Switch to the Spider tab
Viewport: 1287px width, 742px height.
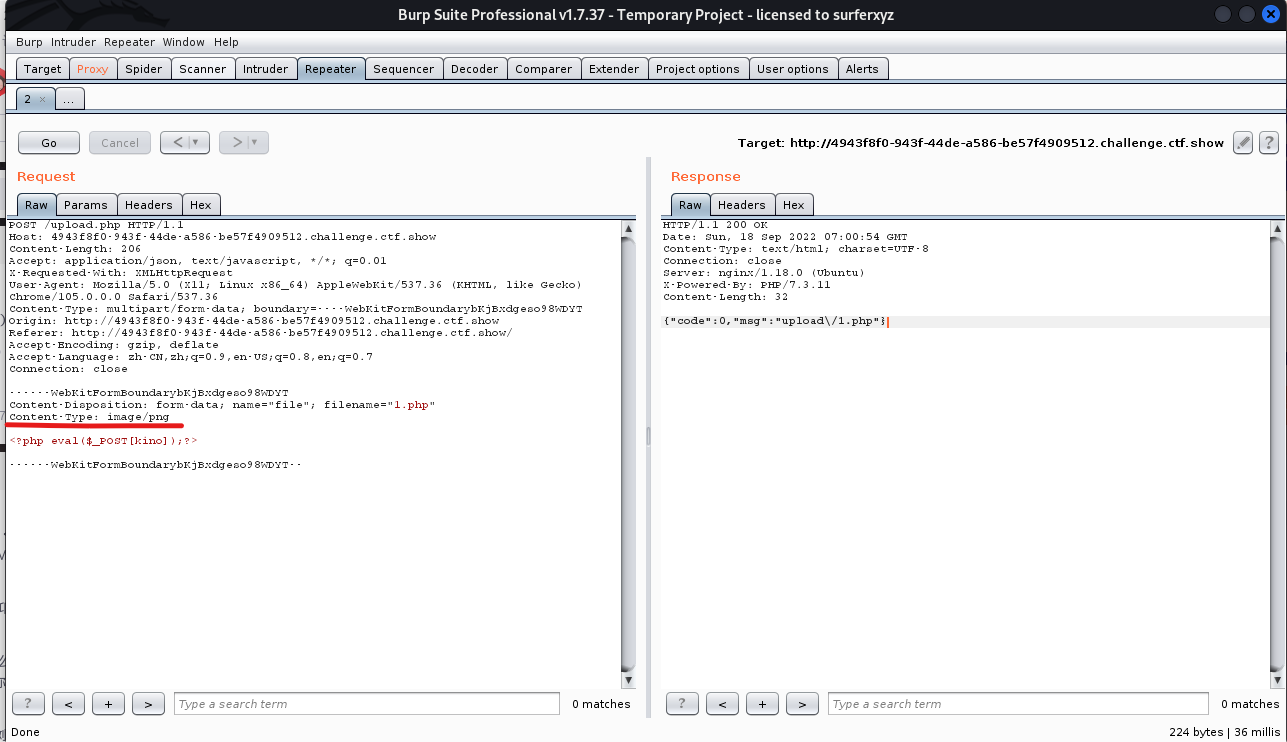pos(143,69)
